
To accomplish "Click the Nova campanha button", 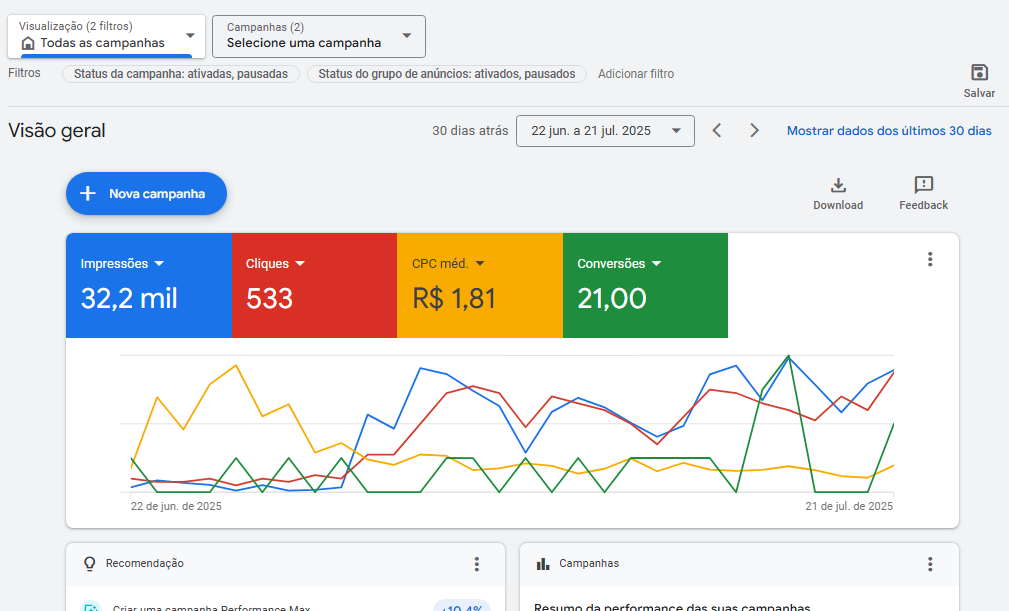I will (146, 194).
